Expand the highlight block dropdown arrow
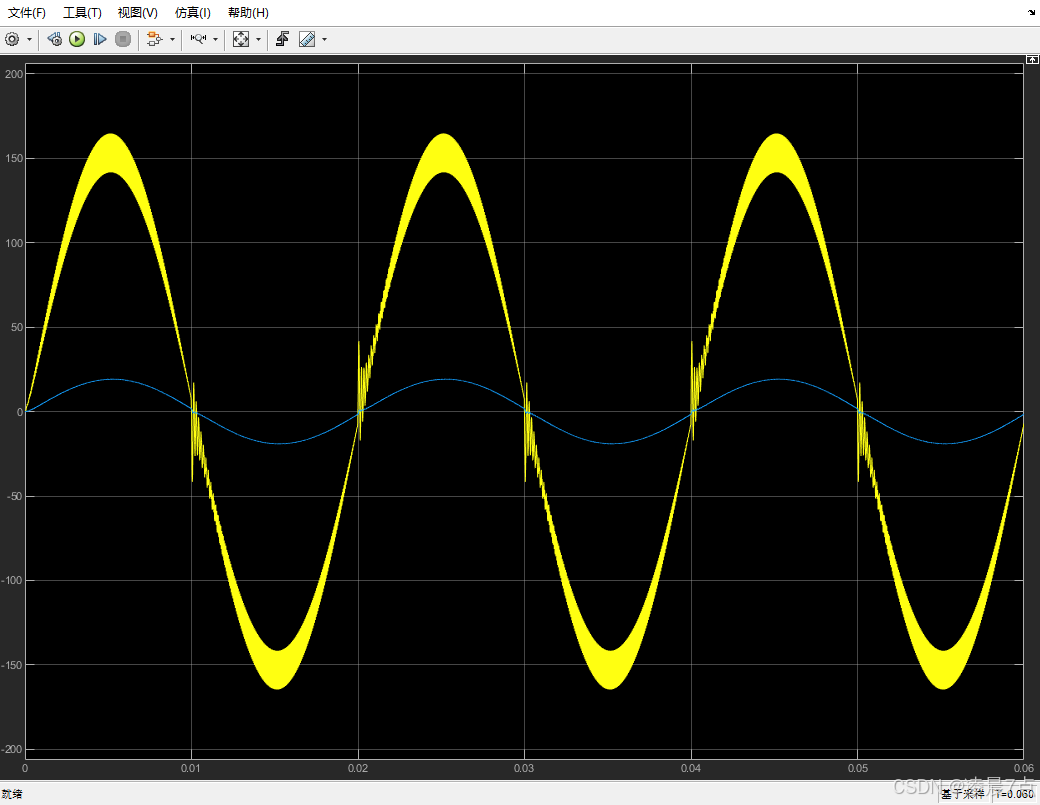Viewport: 1040px width, 805px height. click(x=172, y=40)
